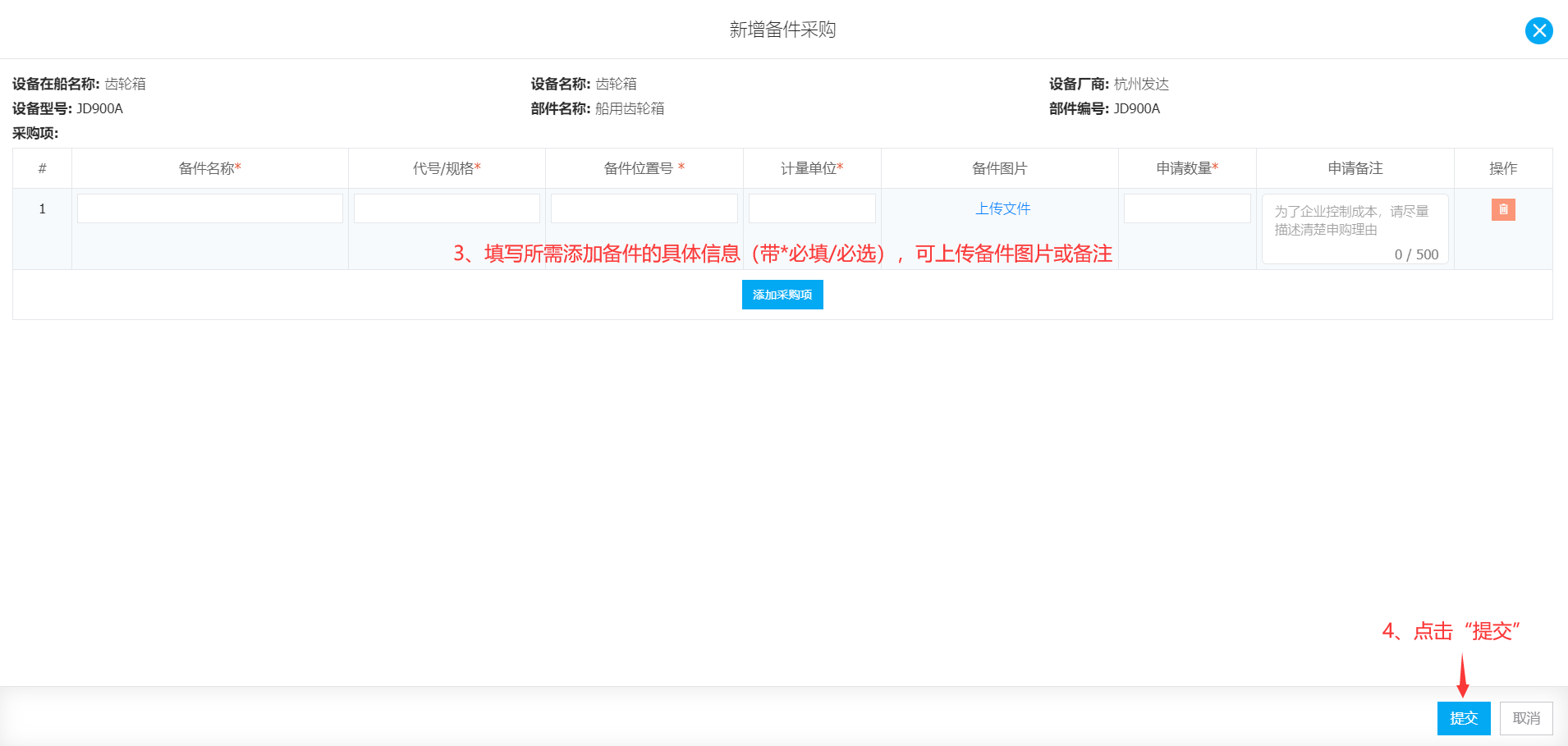Click the 备件图片 column header
The width and height of the screenshot is (1568, 746).
click(x=1000, y=168)
